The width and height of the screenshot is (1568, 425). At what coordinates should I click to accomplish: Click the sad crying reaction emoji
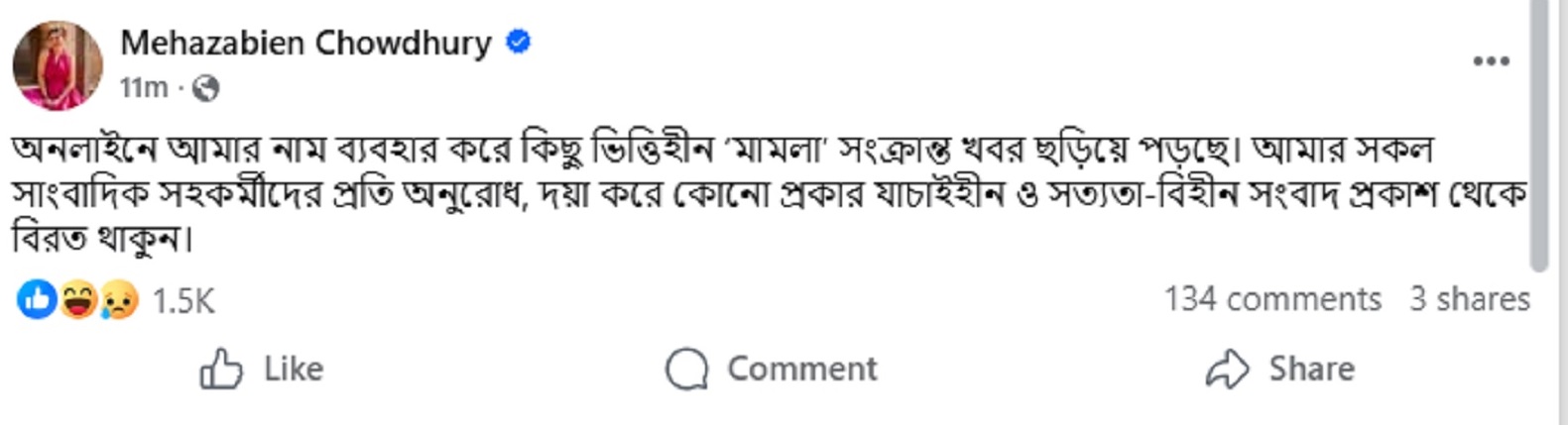point(118,299)
